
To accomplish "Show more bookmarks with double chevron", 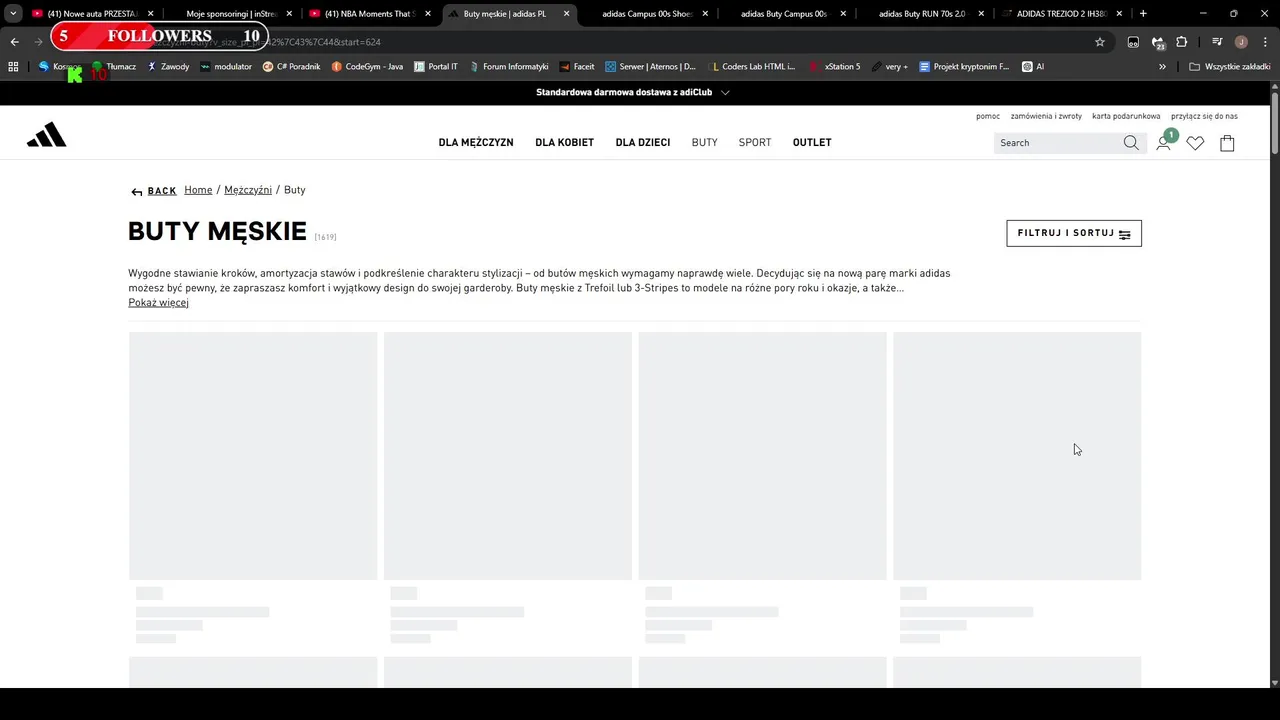I will click(x=1162, y=66).
